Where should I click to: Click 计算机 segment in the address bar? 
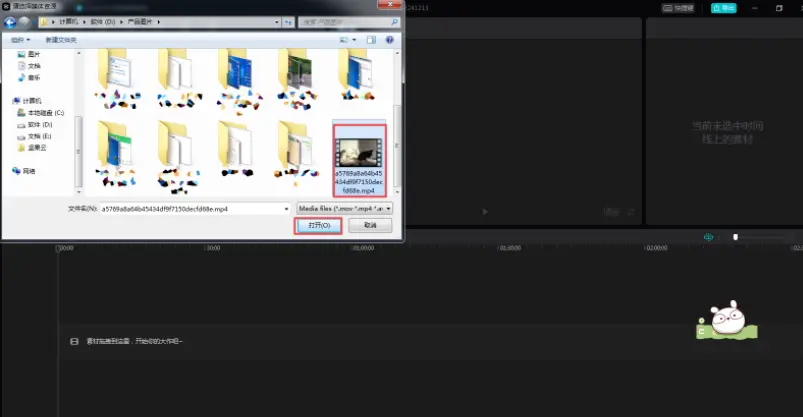tap(69, 22)
